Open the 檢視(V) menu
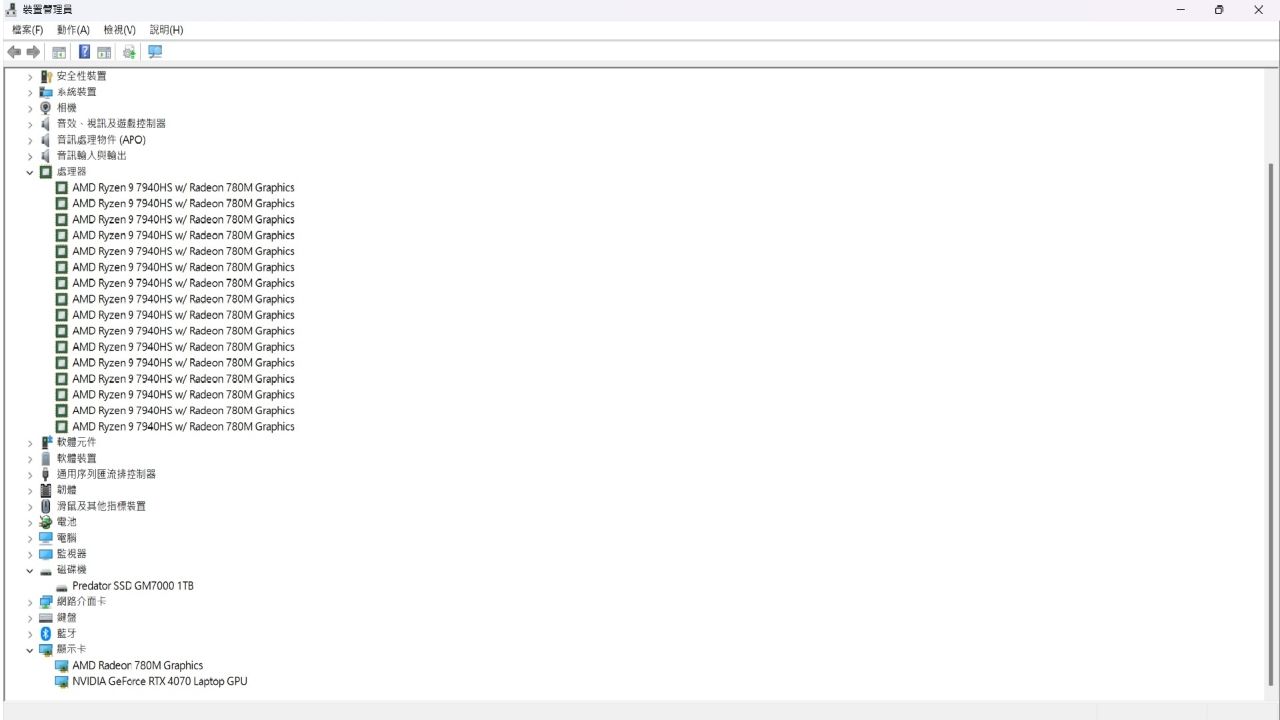 [119, 30]
